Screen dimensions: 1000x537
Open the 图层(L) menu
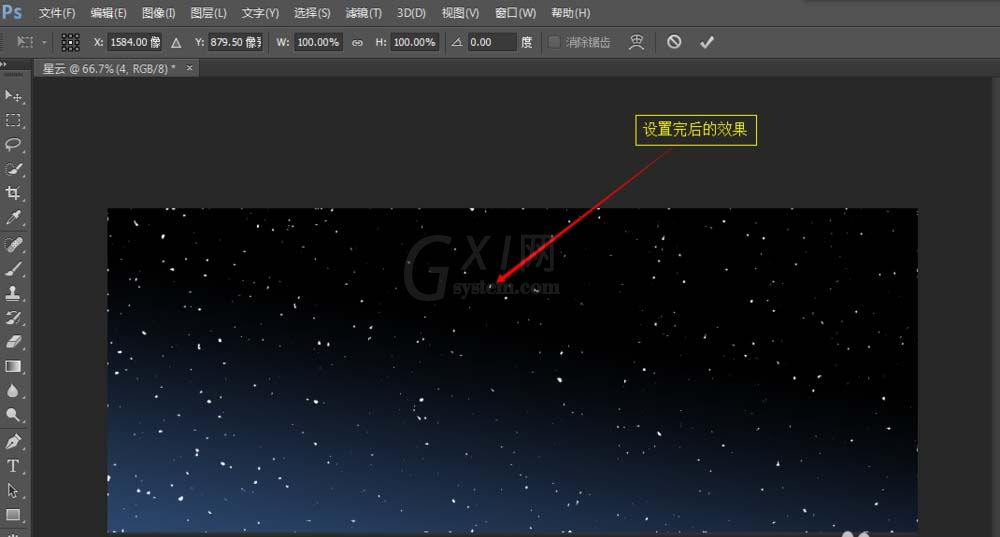pos(209,13)
